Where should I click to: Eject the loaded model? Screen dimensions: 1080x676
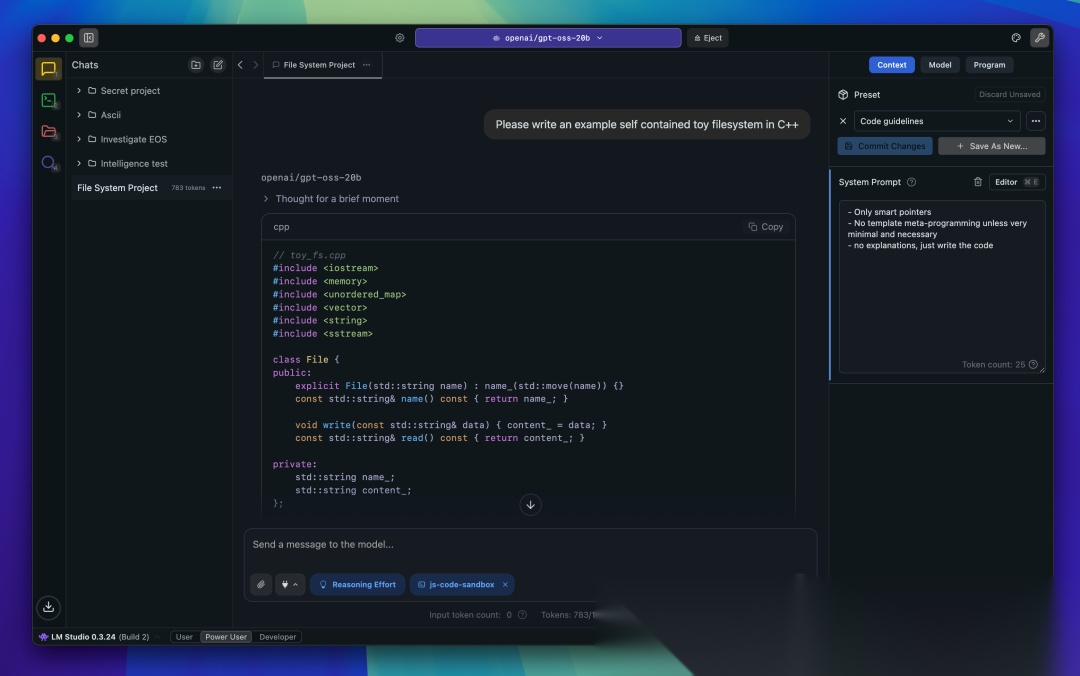click(707, 38)
